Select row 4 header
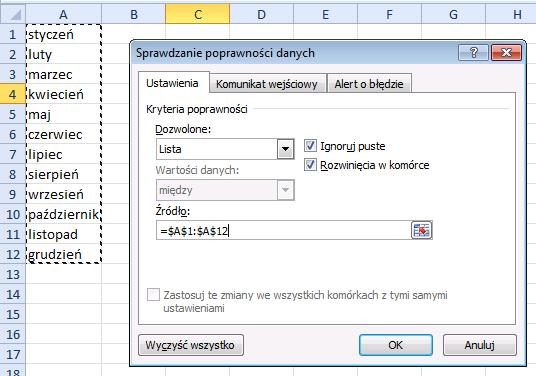The image size is (536, 376). (13, 94)
